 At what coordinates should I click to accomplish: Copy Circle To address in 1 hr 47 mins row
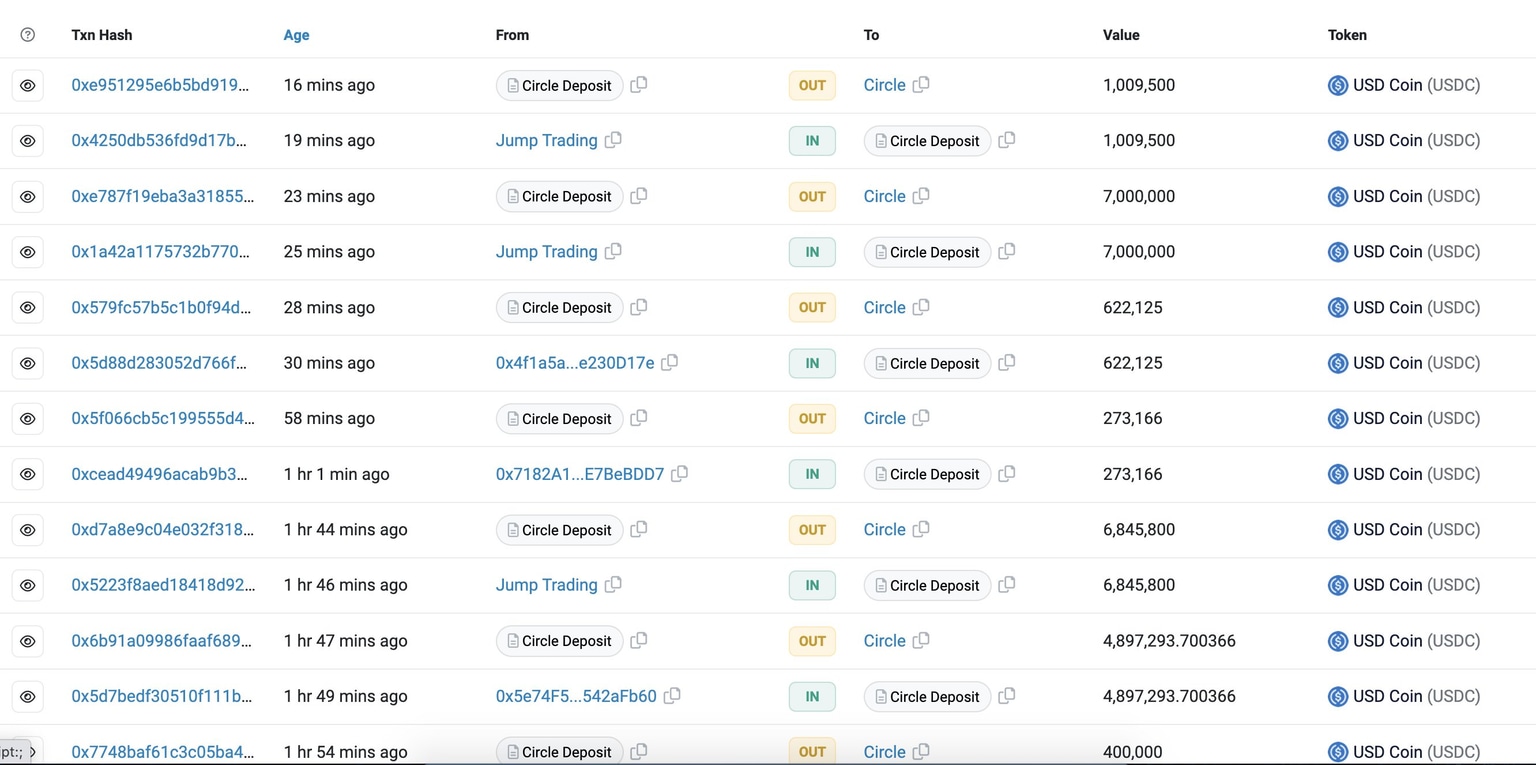coord(921,640)
